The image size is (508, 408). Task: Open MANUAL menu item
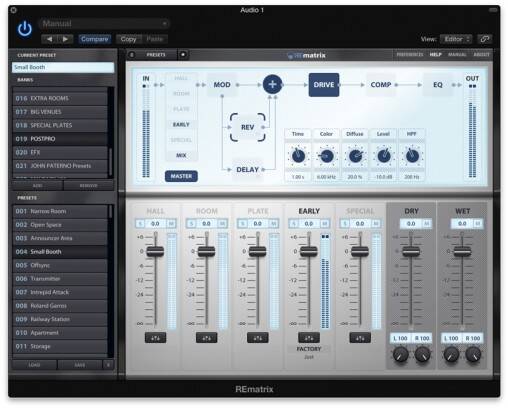(x=457, y=54)
